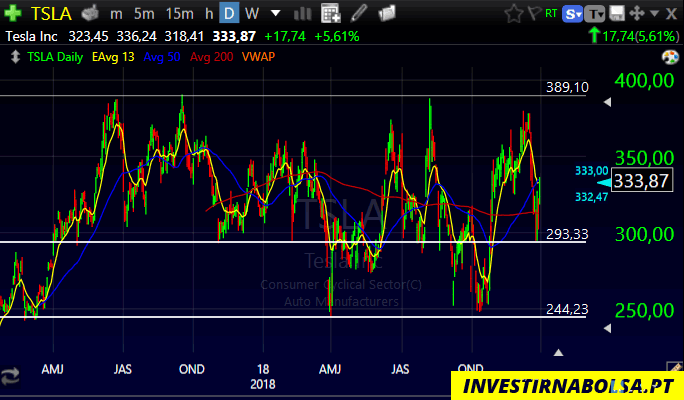Click the 2018 year marker on time axis

pyautogui.click(x=263, y=384)
